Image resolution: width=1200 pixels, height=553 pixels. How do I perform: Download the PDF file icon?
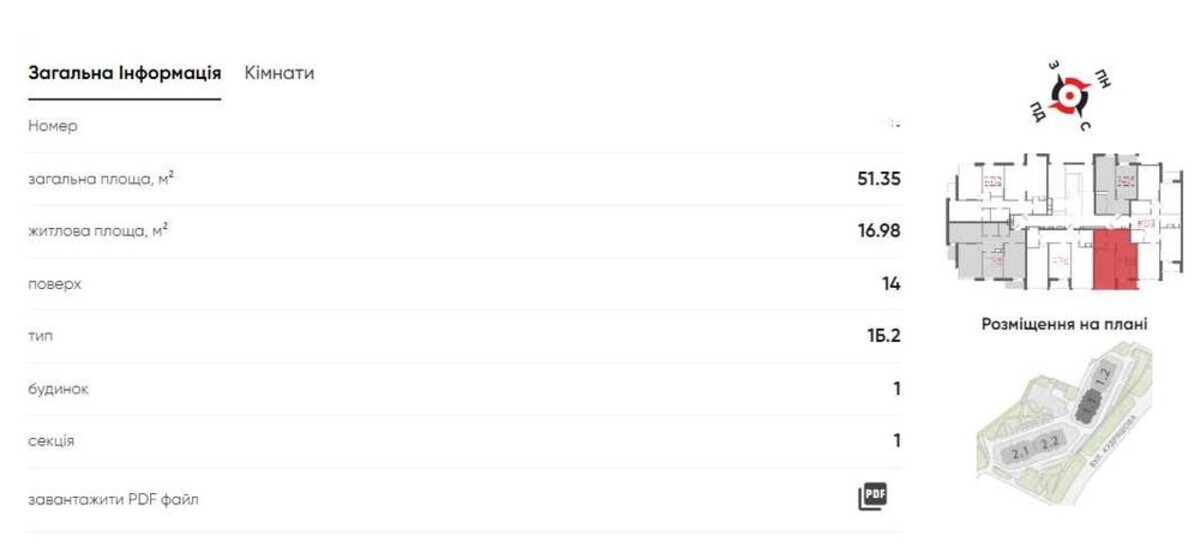tap(873, 497)
